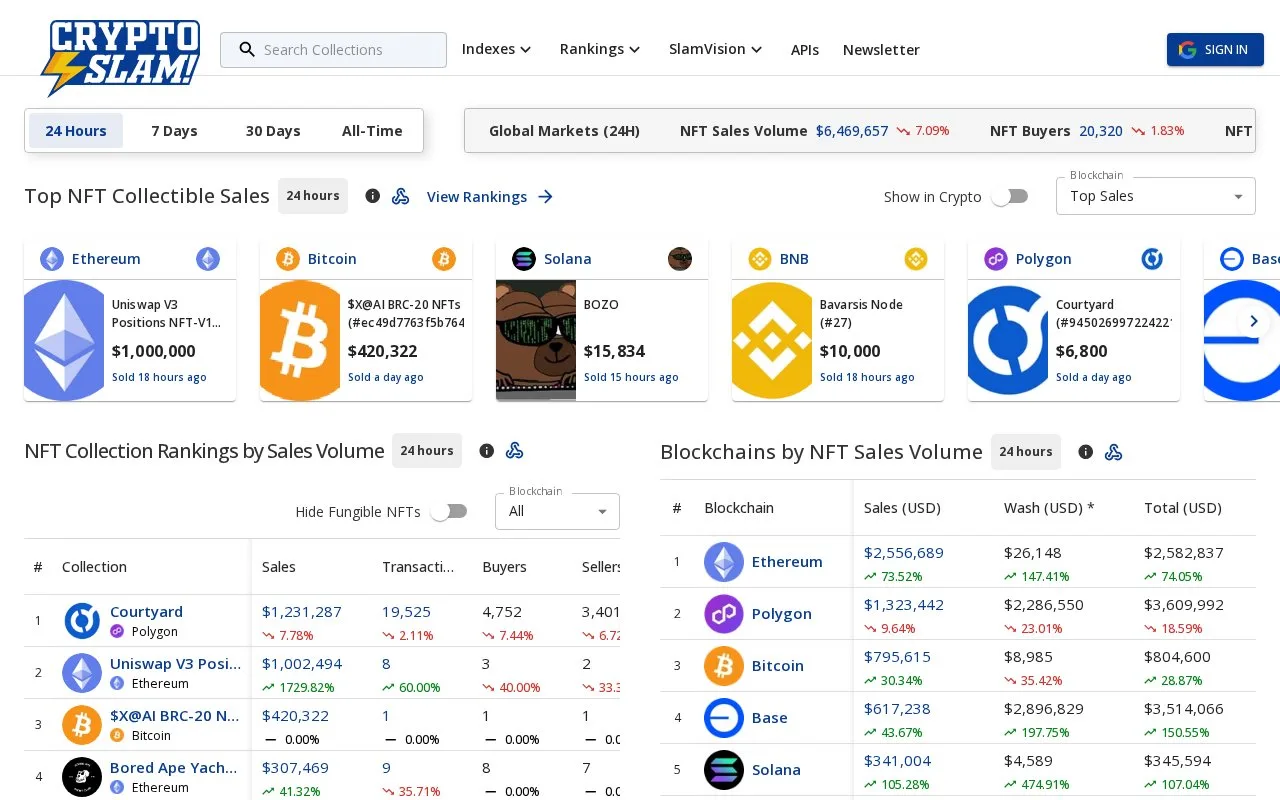Click the Polygon logo in Polygon card header
The width and height of the screenshot is (1280, 800).
pos(996,259)
